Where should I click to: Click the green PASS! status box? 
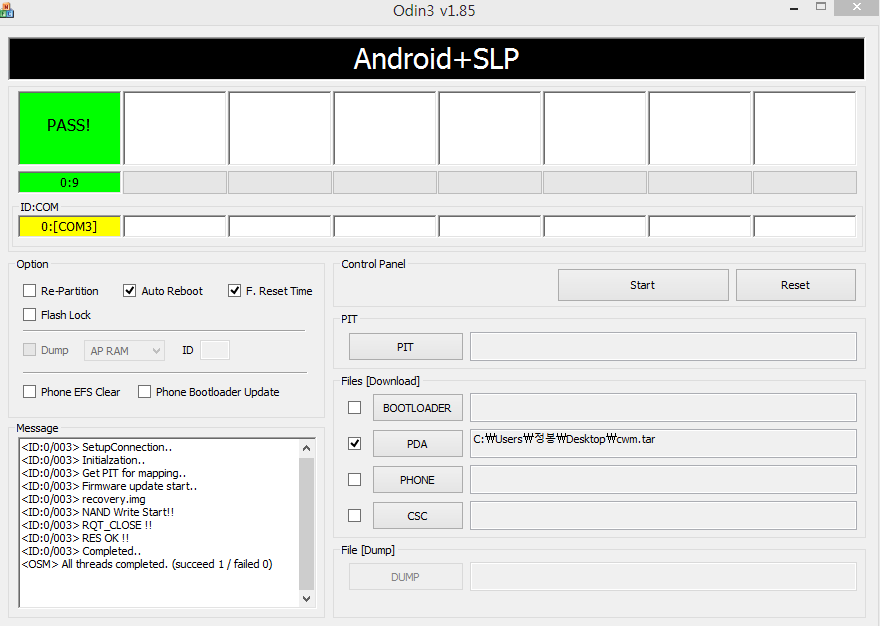[x=69, y=127]
